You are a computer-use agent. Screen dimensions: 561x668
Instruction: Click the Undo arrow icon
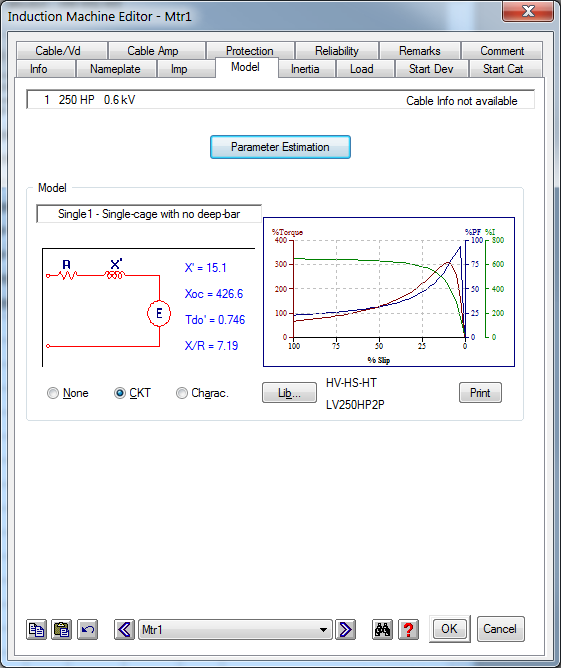87,629
